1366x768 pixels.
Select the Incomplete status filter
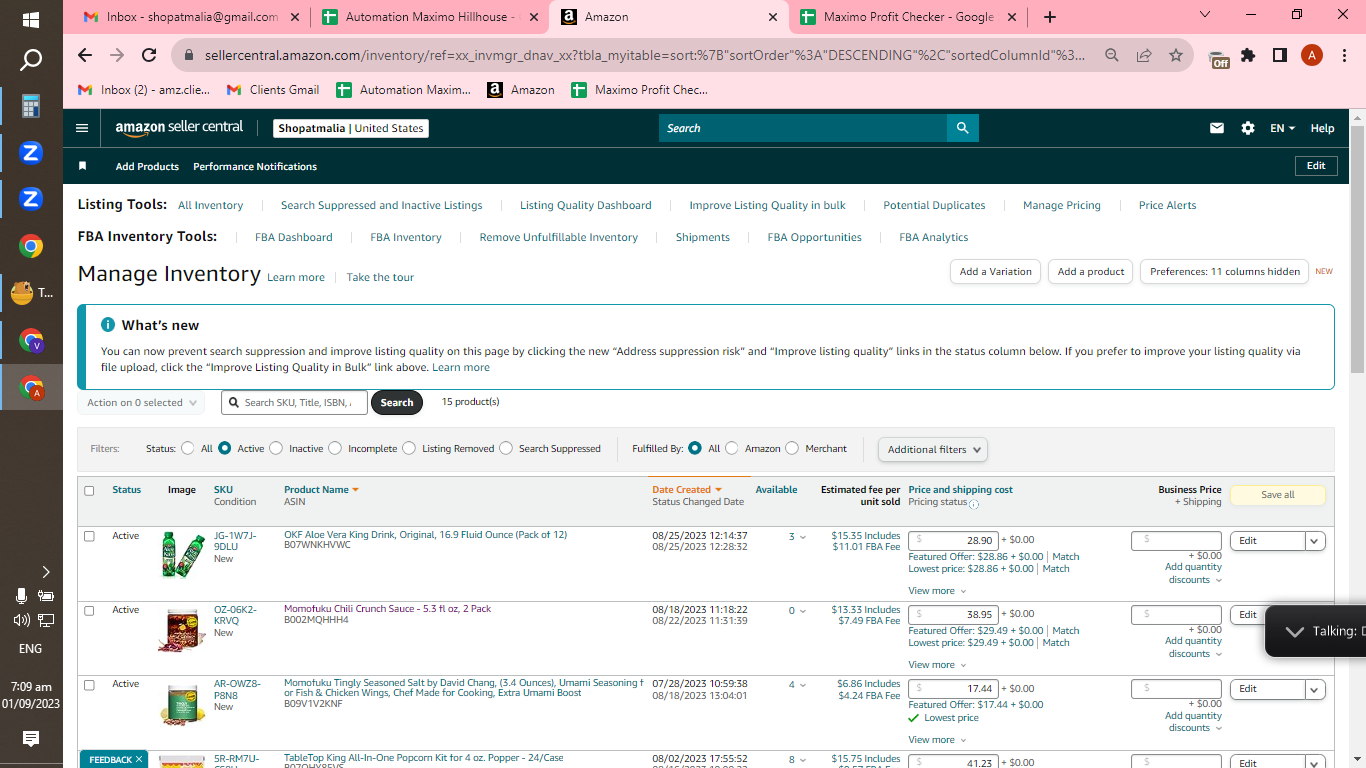(x=335, y=449)
